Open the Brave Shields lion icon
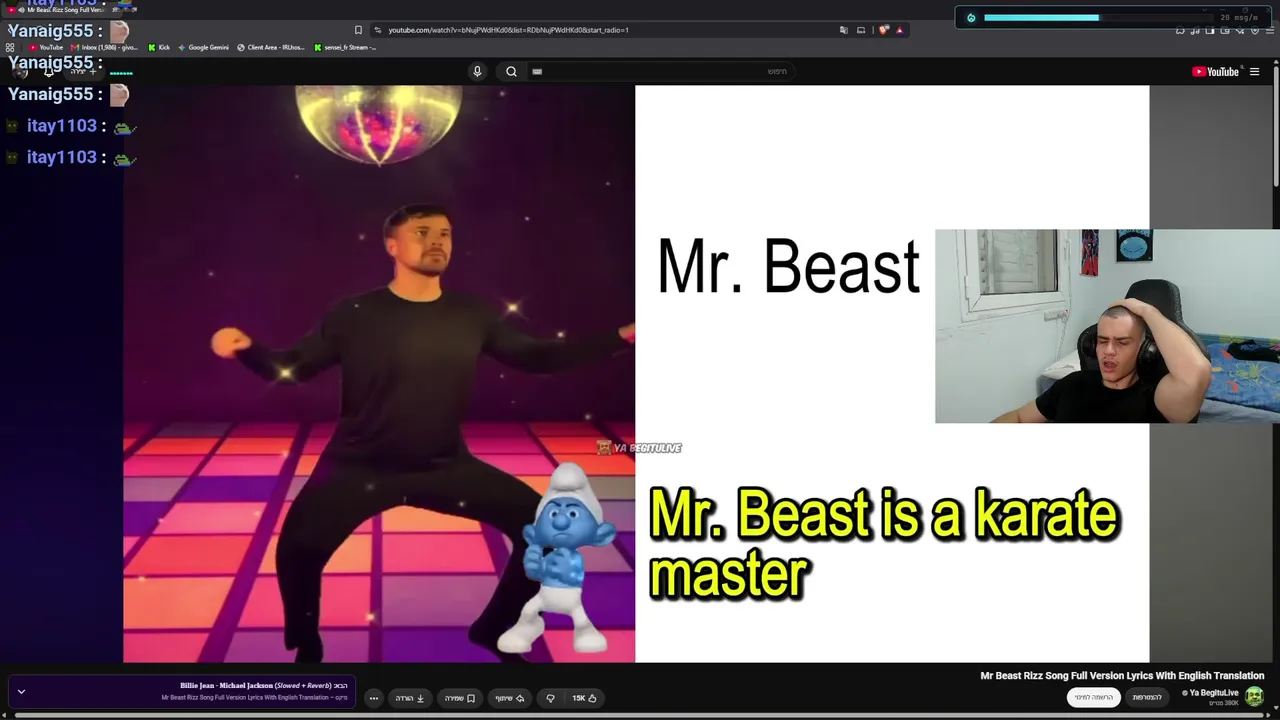This screenshot has height=720, width=1280. 883,30
